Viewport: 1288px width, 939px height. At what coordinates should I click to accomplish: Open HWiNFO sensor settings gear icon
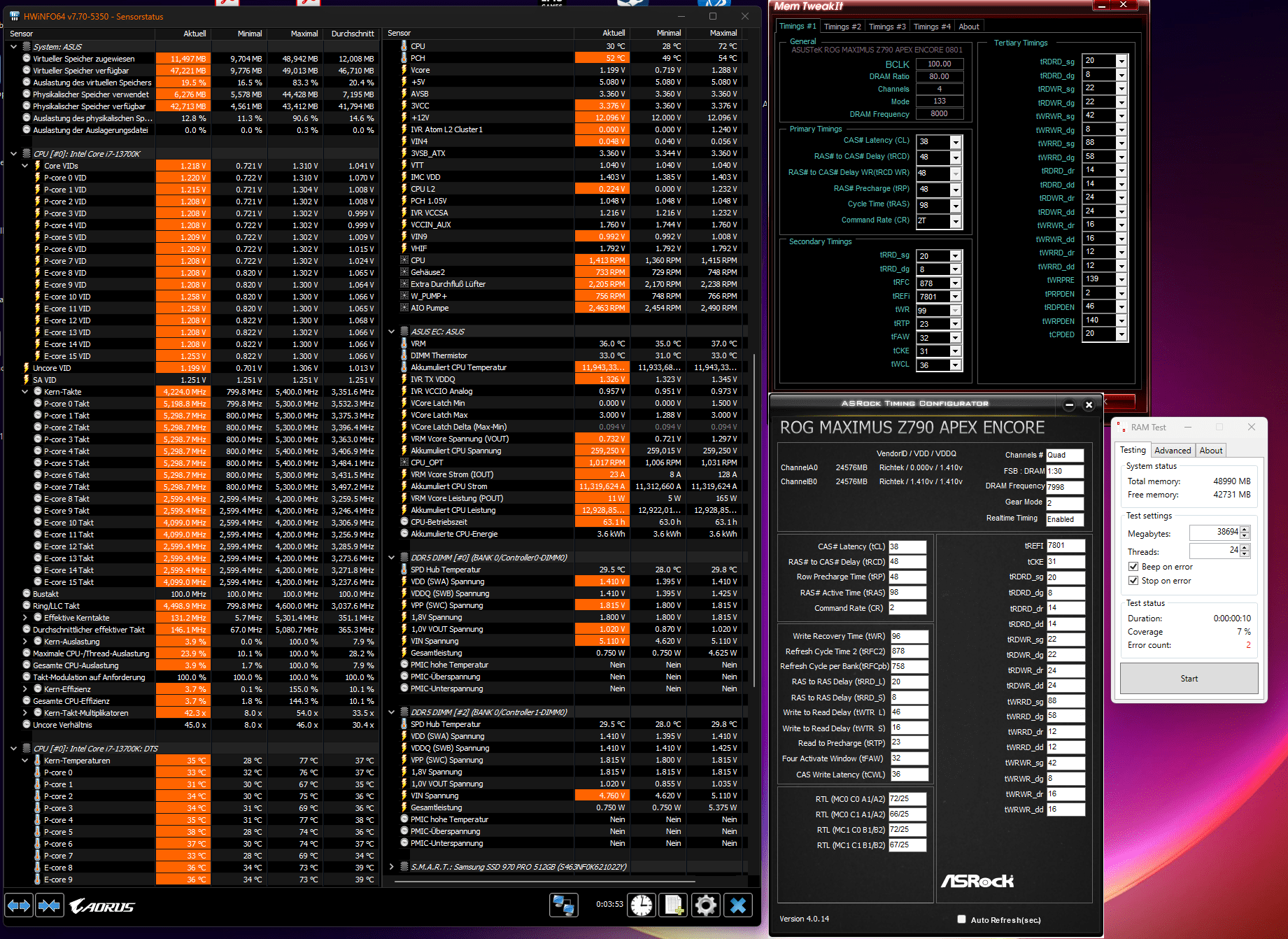[706, 905]
